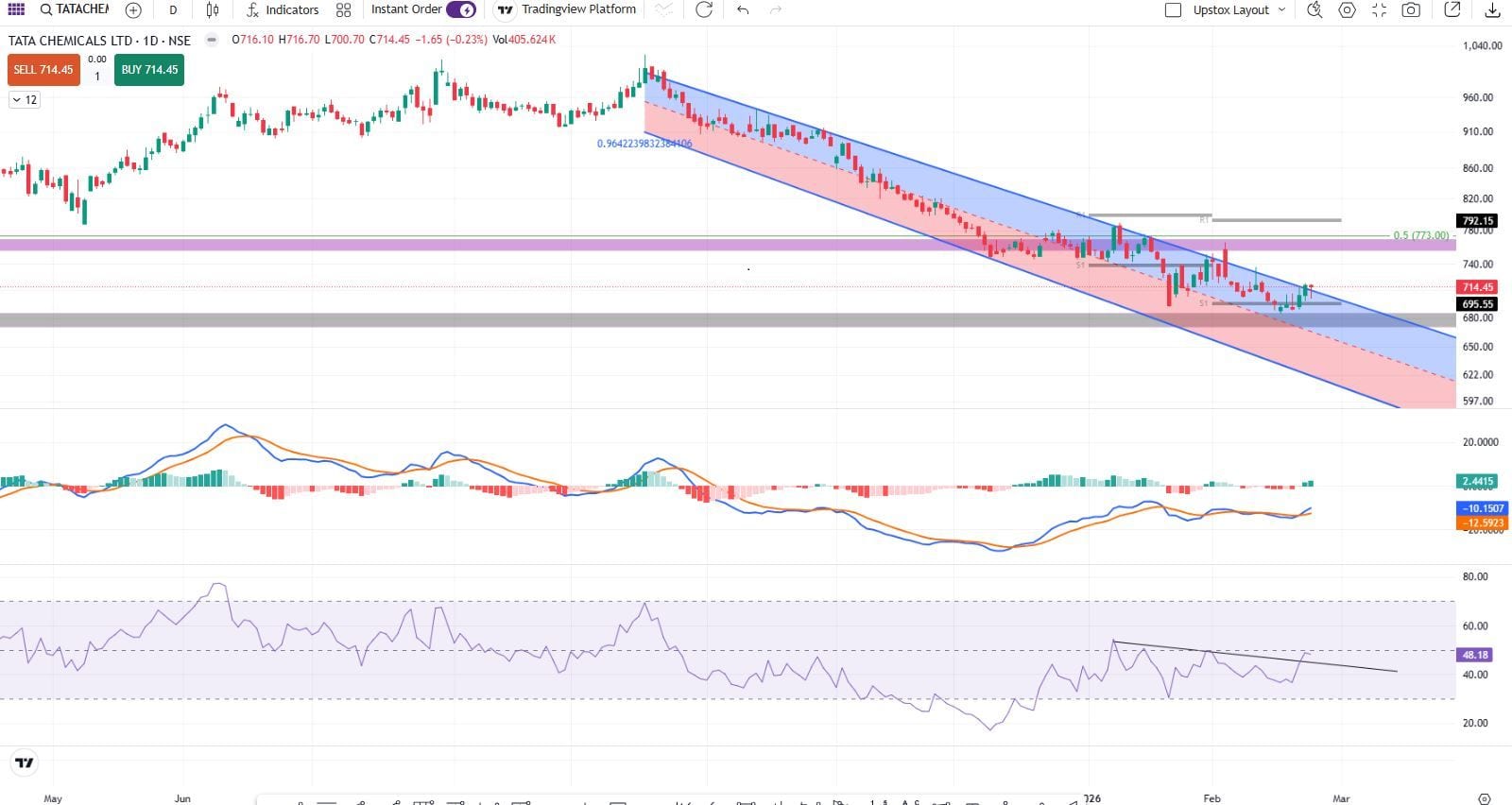Click the 0.5 (773.00) Fibonacci label

pos(1421,235)
